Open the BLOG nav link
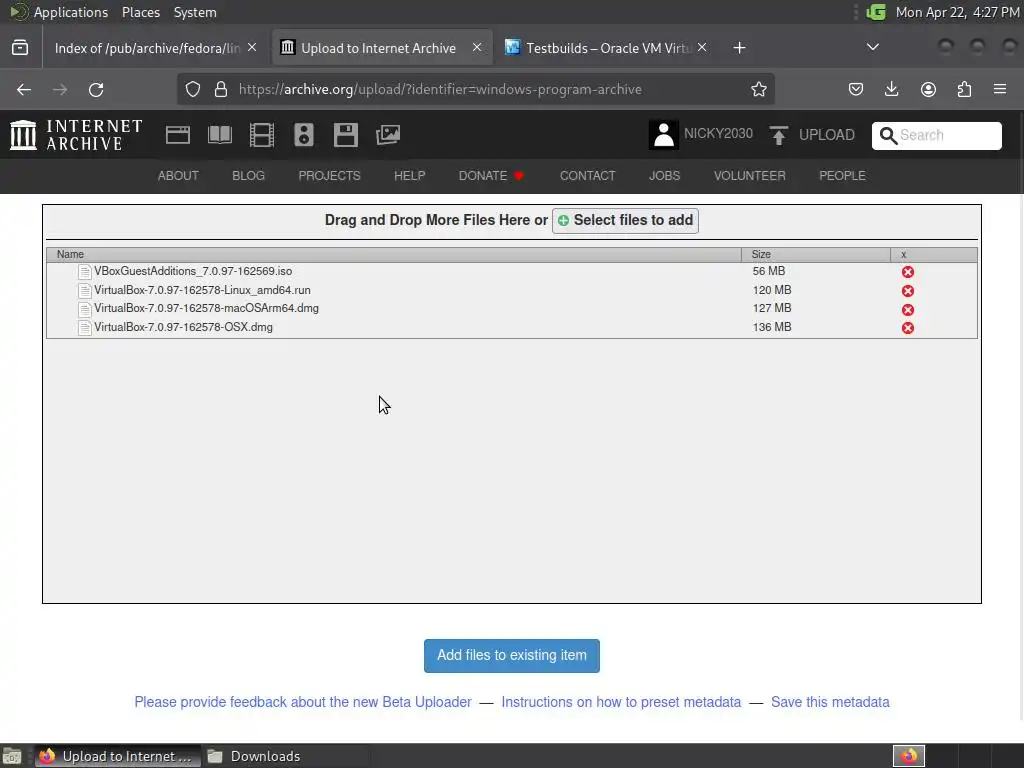Screen dimensions: 1024x768 click(x=248, y=176)
